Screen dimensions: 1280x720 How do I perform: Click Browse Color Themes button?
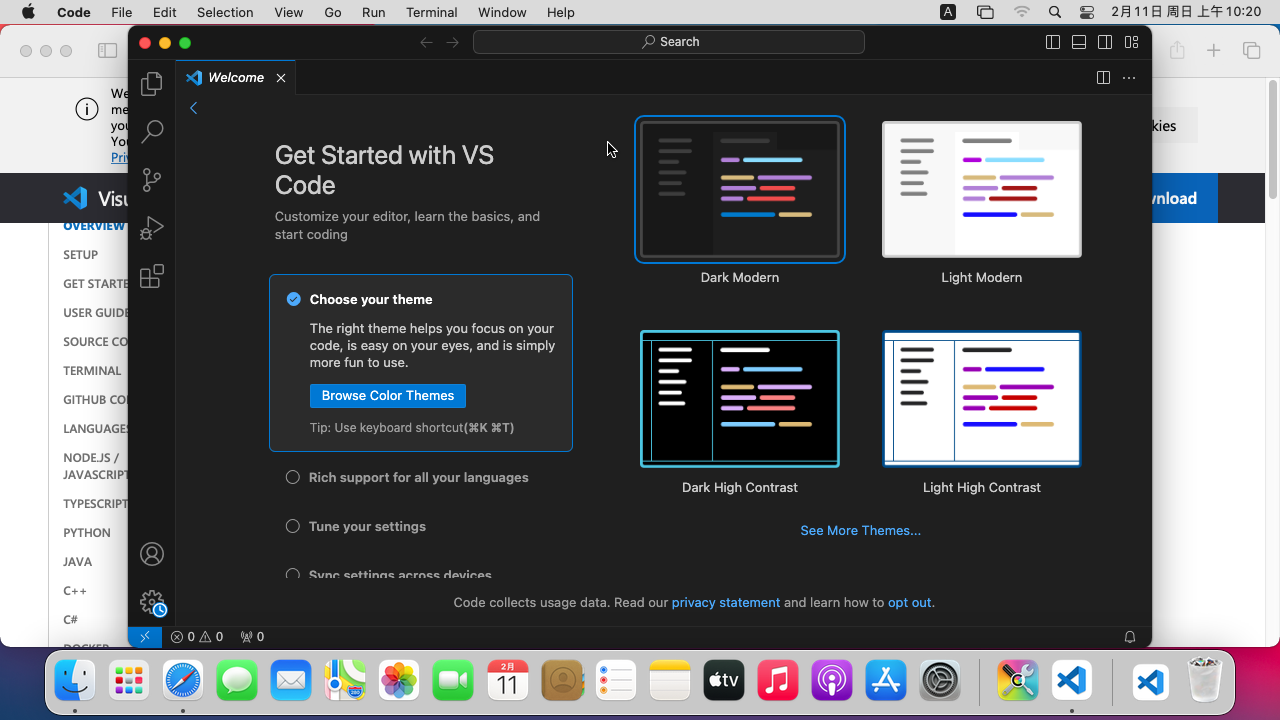tap(388, 396)
